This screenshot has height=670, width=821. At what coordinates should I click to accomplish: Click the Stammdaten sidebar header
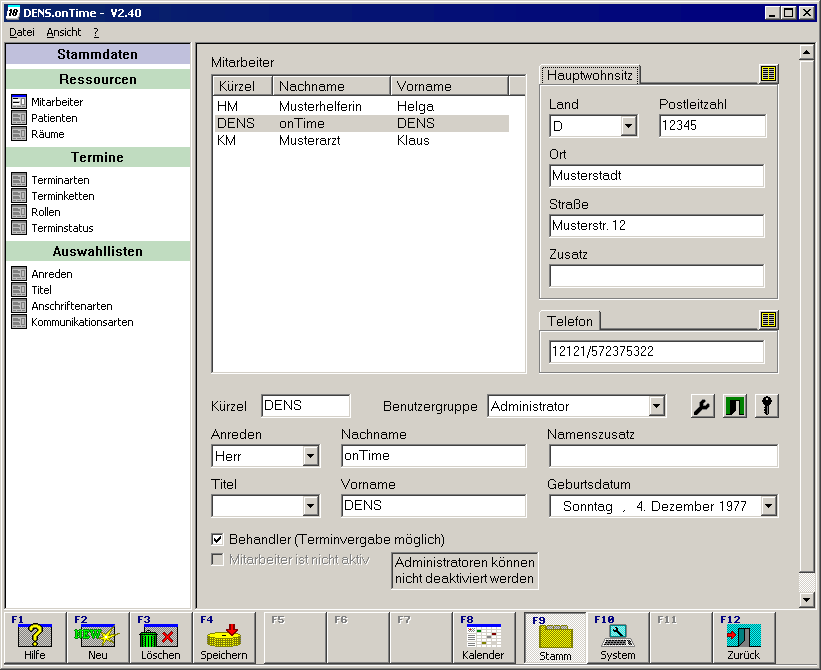point(98,54)
